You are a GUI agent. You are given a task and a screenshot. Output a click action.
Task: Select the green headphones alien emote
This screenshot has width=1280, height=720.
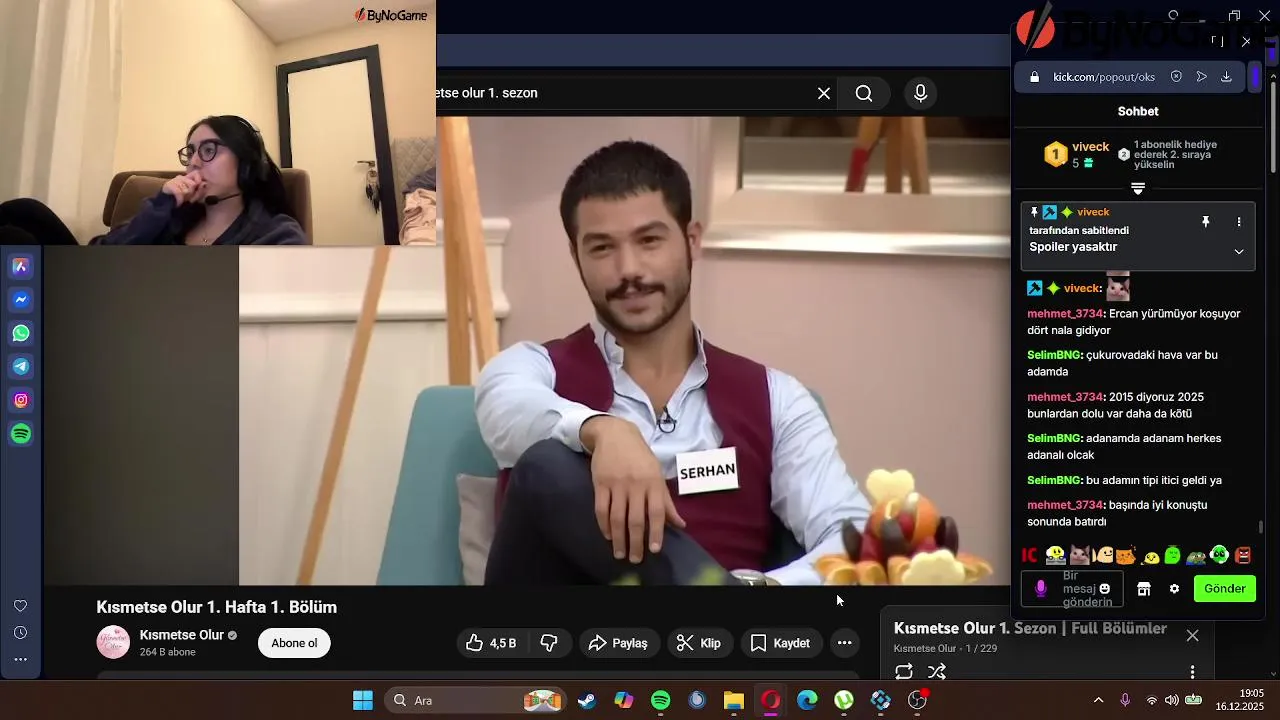point(1220,555)
